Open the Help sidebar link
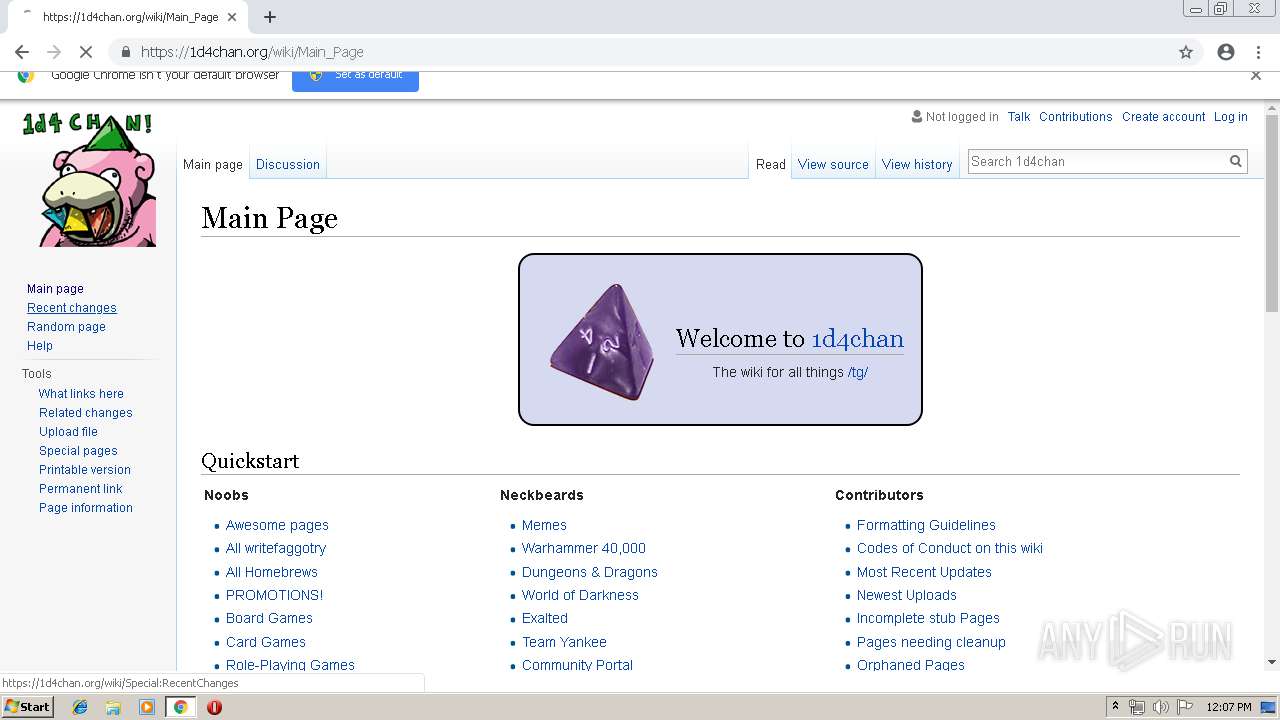Image resolution: width=1280 pixels, height=720 pixels. (40, 346)
